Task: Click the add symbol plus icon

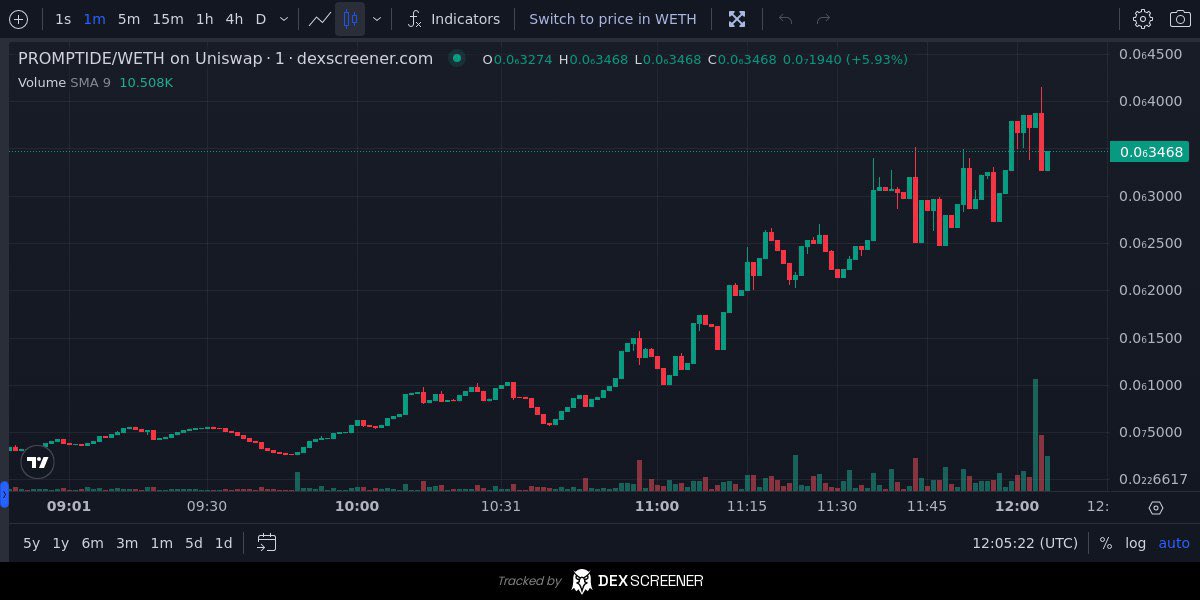Action: 19,19
